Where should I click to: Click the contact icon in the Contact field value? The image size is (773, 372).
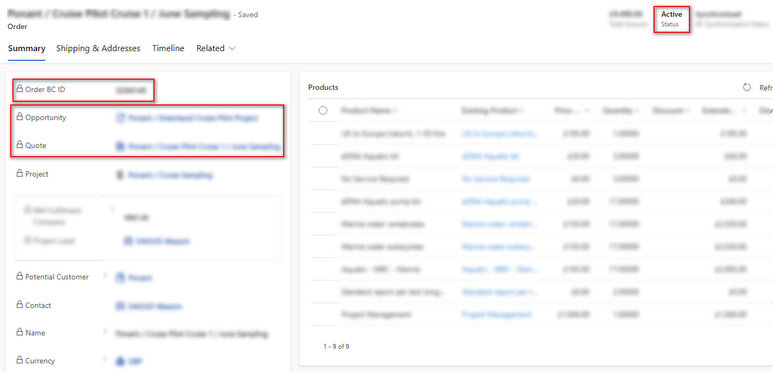click(x=120, y=306)
